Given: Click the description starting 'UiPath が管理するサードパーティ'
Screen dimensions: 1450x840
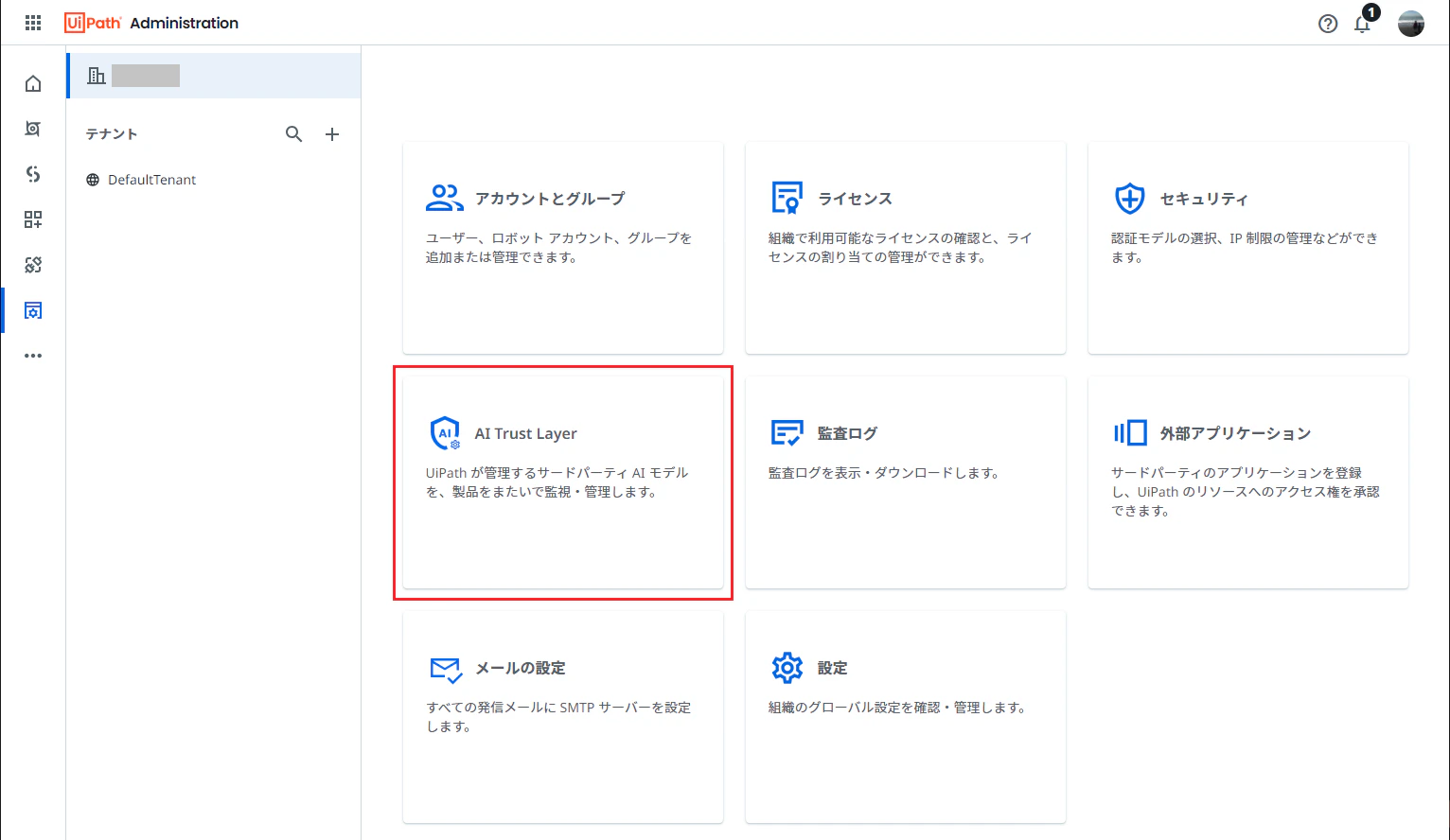Looking at the screenshot, I should [x=557, y=482].
